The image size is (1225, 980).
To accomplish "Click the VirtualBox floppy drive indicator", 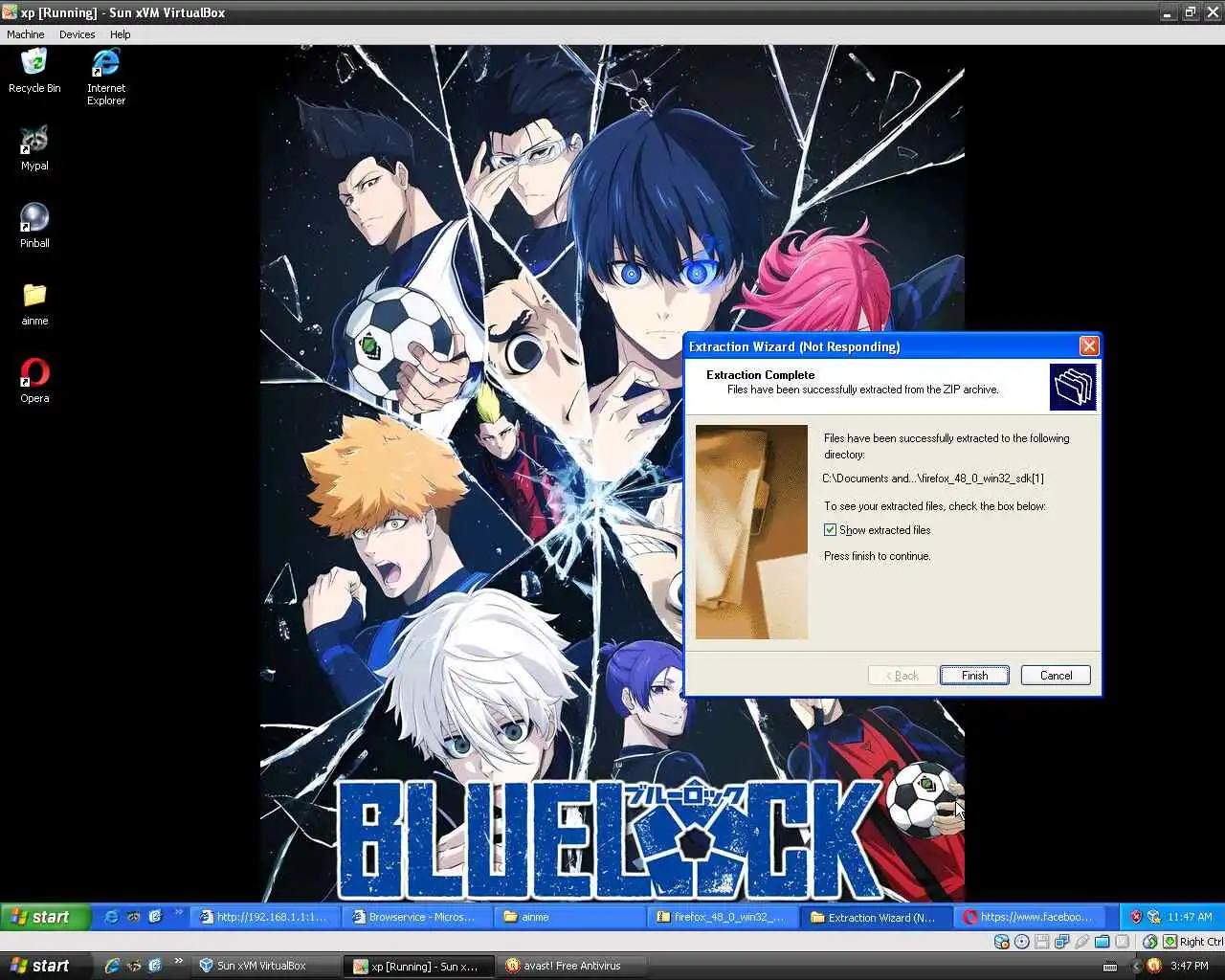I will (x=1042, y=942).
